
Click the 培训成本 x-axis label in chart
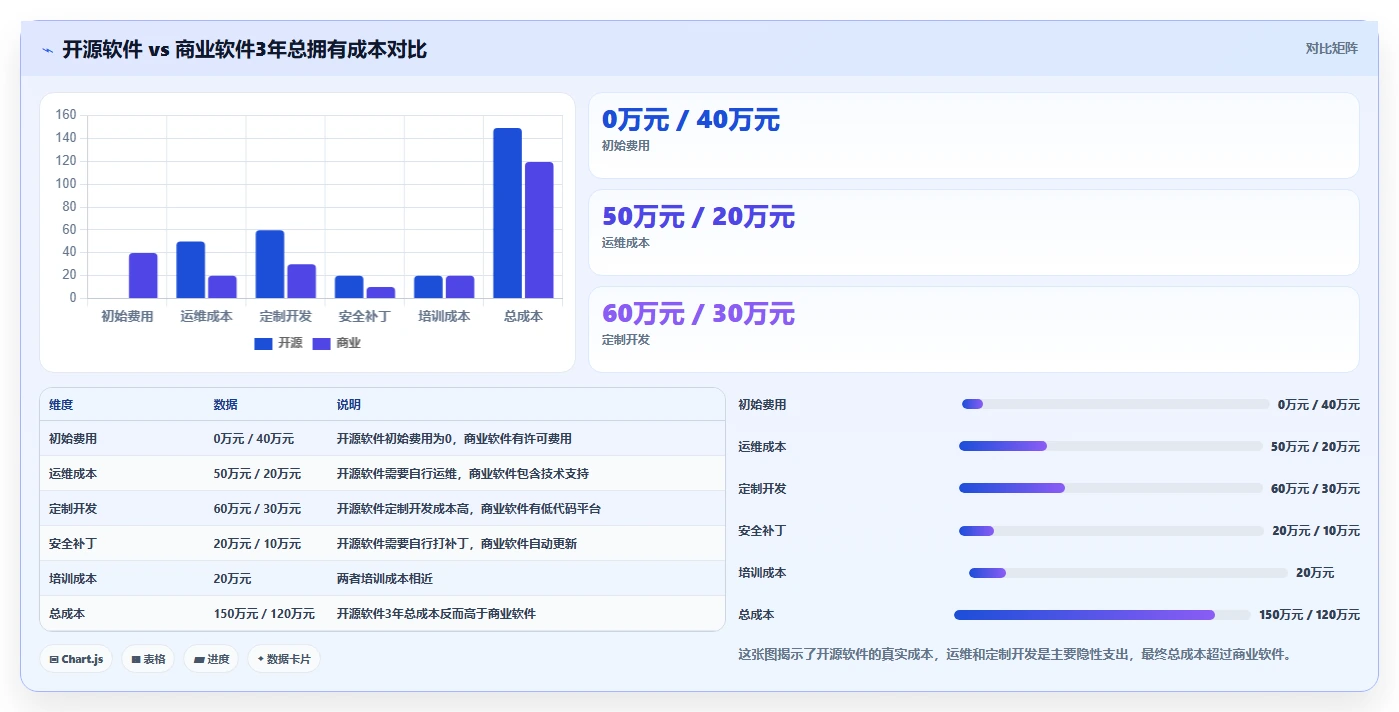[444, 316]
